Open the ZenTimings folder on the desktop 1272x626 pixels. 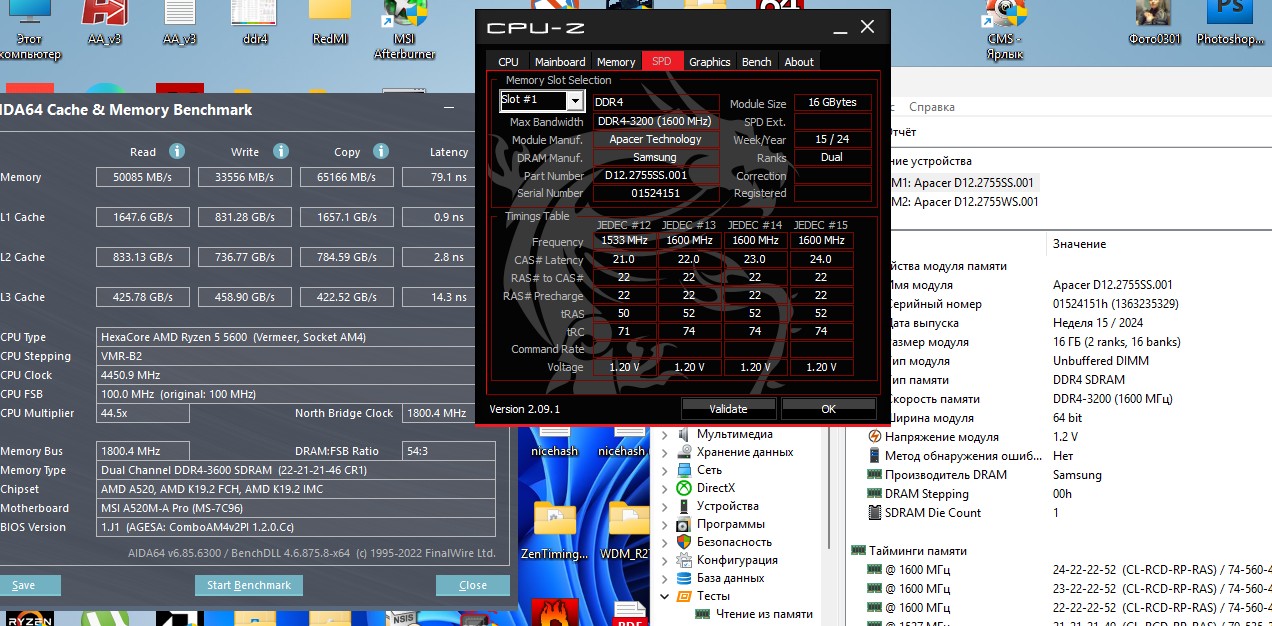click(x=554, y=531)
